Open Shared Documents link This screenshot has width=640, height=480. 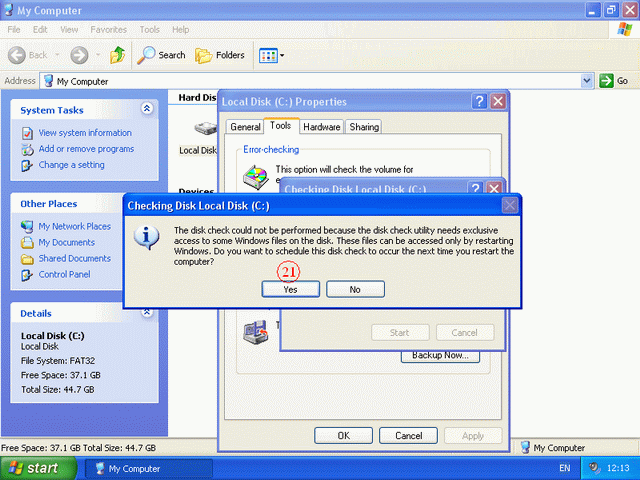[75, 258]
